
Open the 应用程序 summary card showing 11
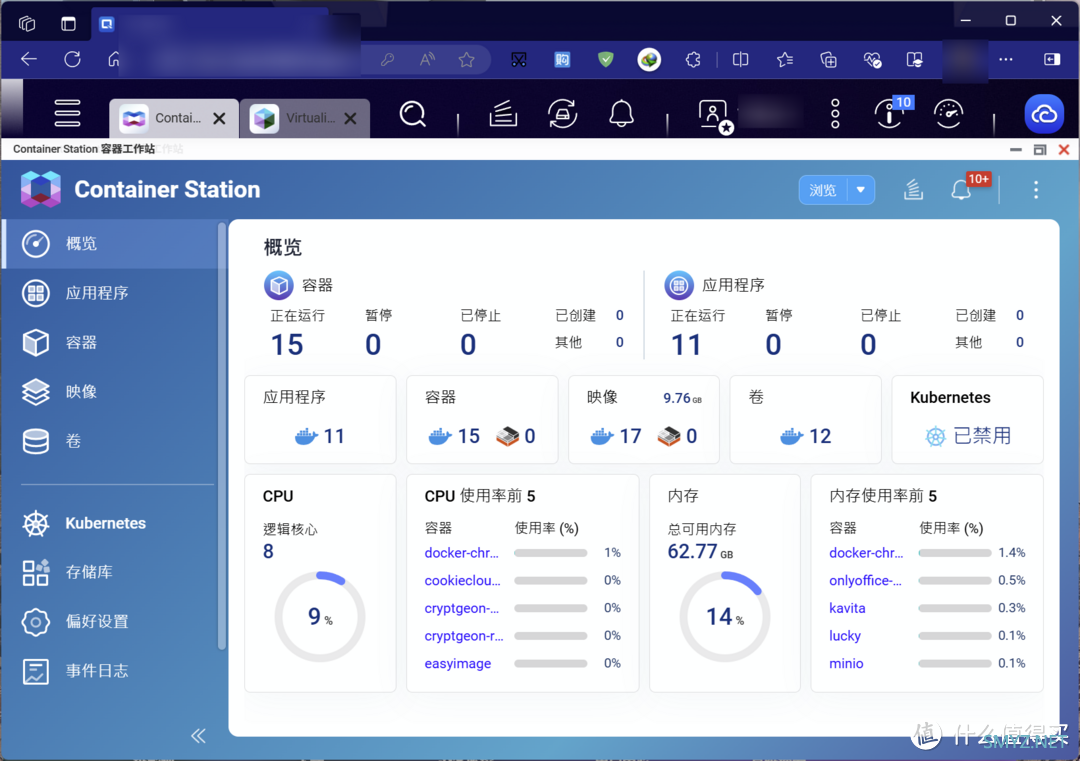pyautogui.click(x=320, y=419)
